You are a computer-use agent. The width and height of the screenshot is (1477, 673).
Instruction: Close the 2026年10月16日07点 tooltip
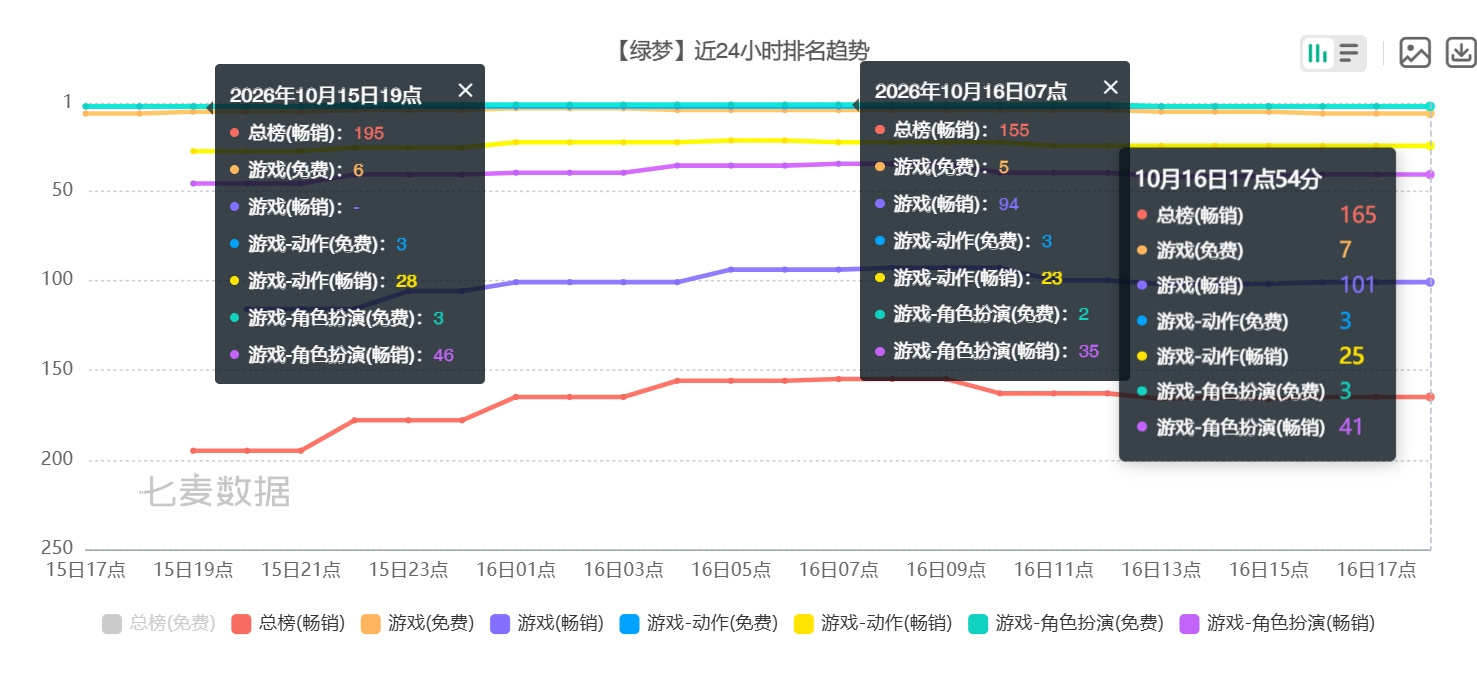(1110, 87)
